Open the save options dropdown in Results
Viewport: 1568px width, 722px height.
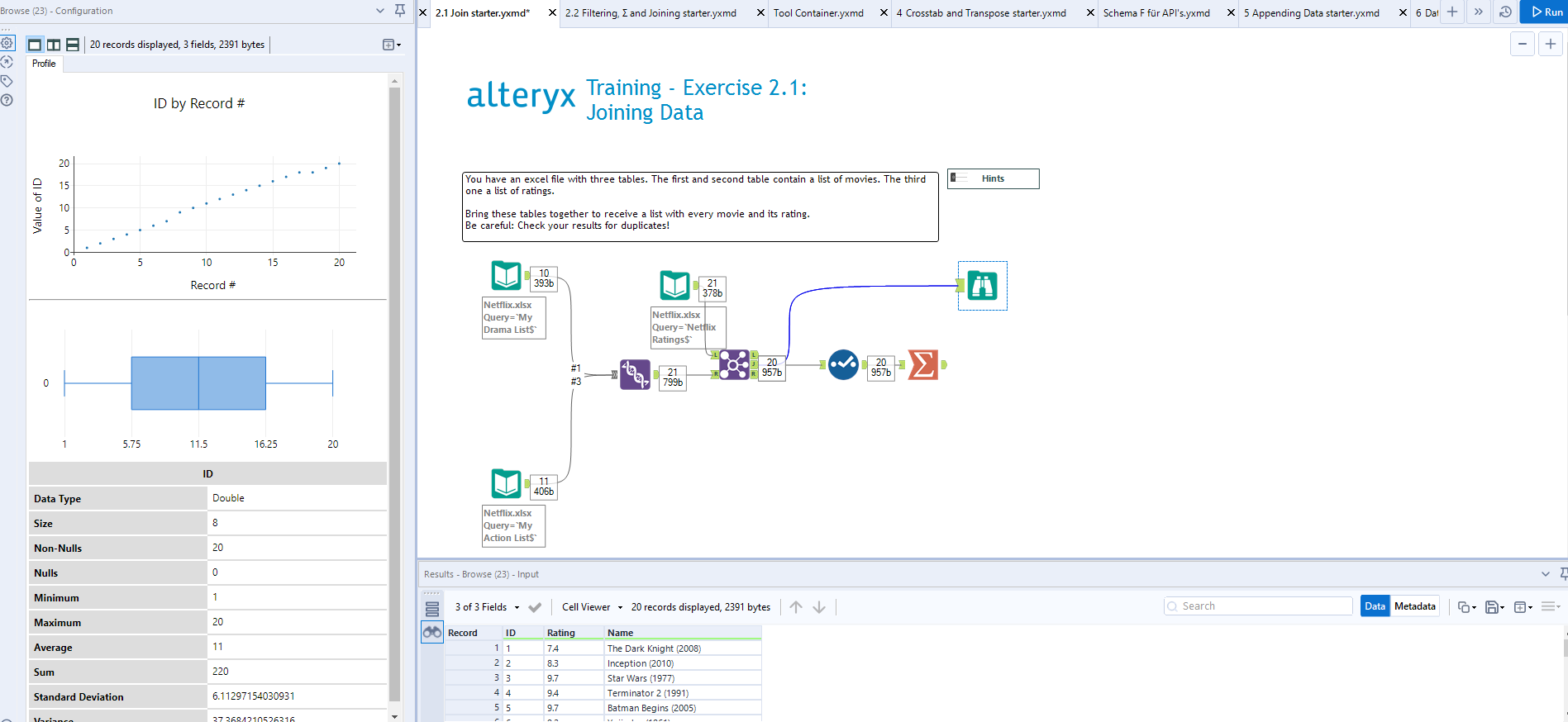1494,607
